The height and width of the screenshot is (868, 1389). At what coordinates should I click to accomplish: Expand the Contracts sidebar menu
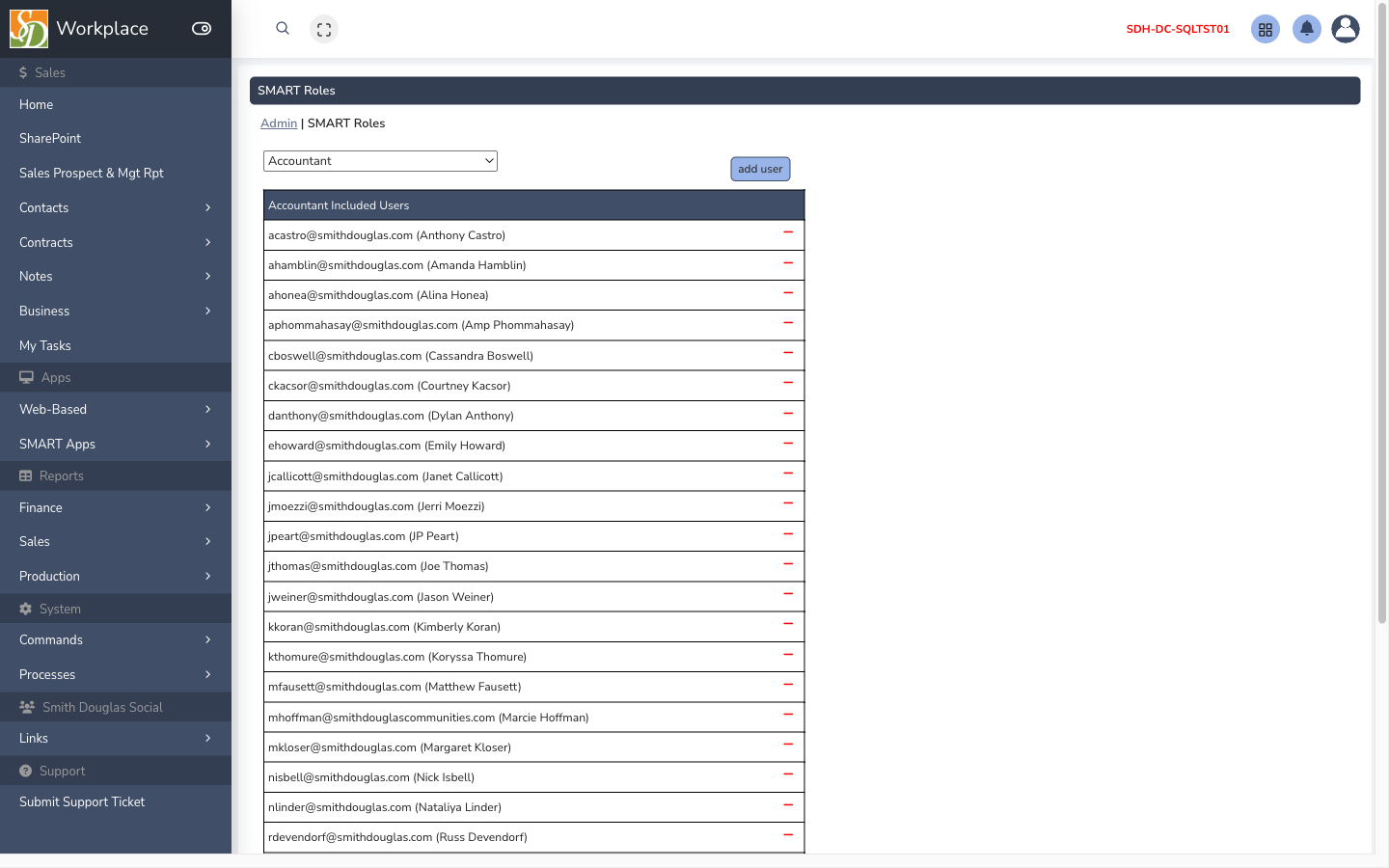[x=116, y=242]
